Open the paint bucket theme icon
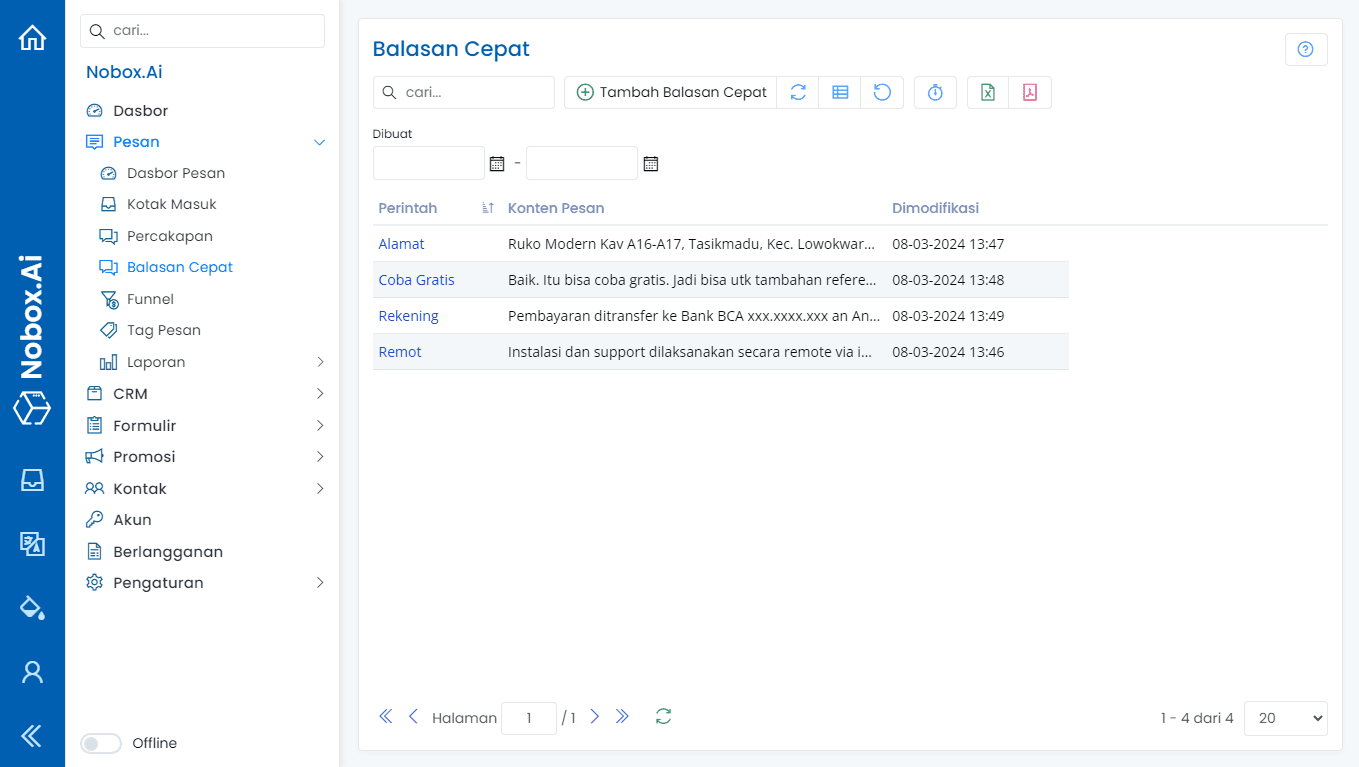This screenshot has width=1359, height=767. pos(32,607)
